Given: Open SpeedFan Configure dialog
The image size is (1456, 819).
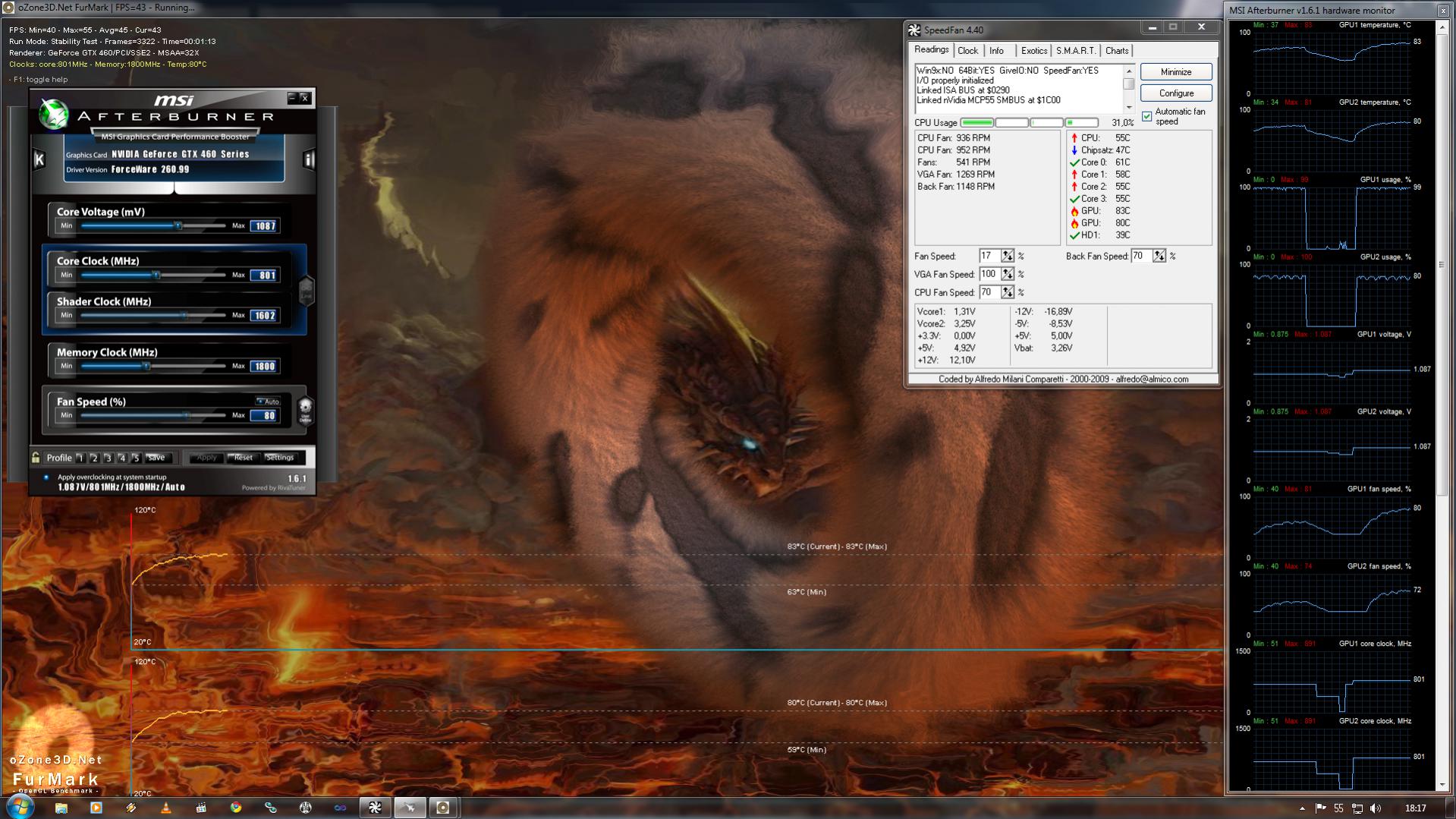Looking at the screenshot, I should coord(1176,93).
